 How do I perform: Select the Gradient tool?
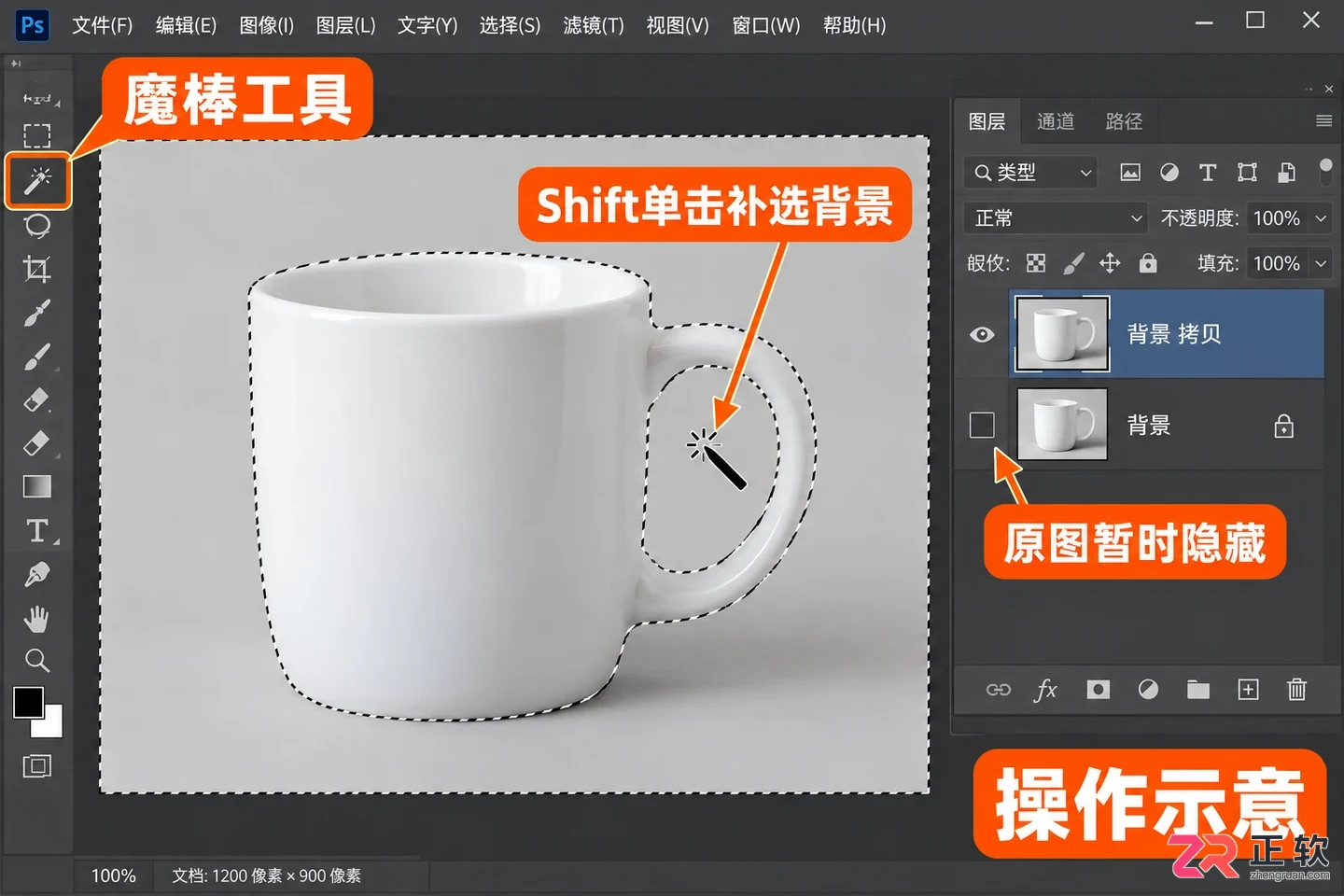(37, 486)
